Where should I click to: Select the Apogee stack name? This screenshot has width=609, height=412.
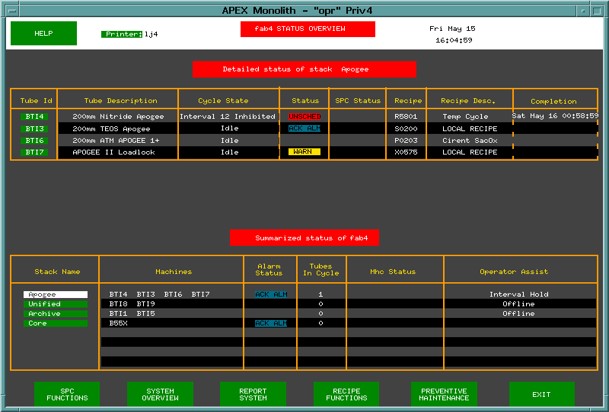coord(55,295)
